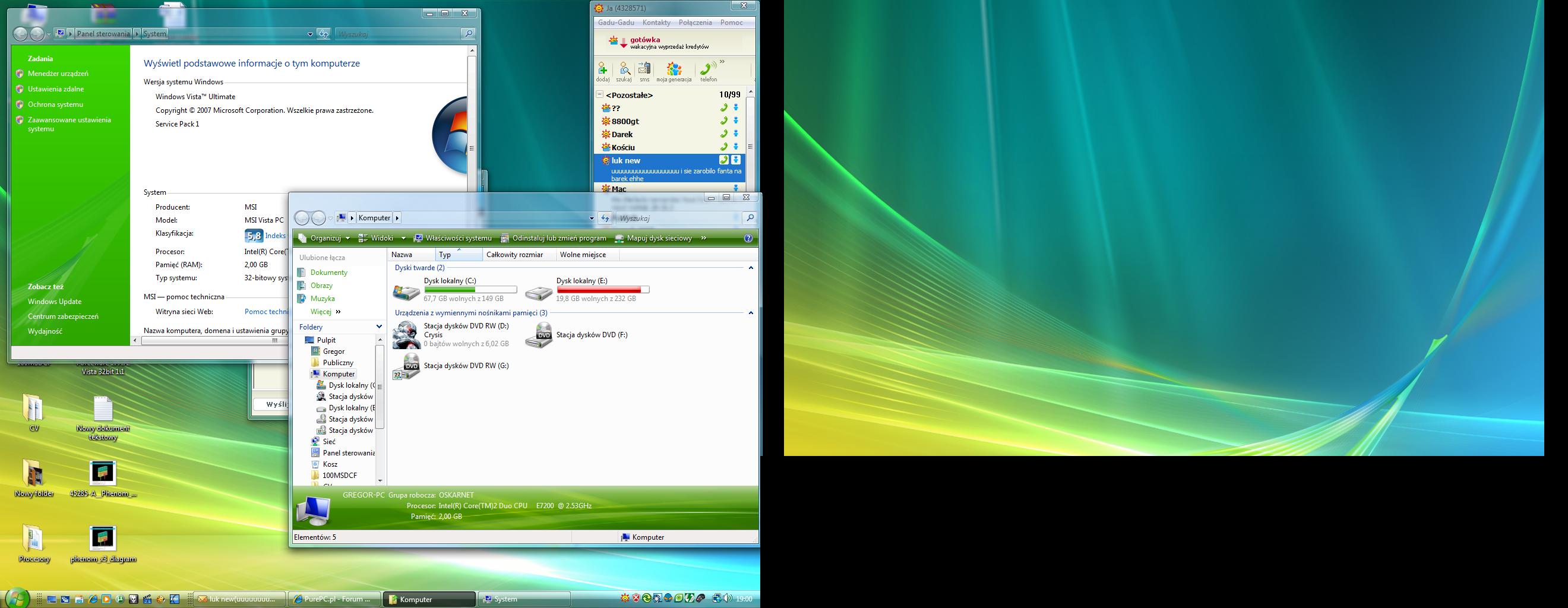Click the Wyszukaj search field in Komputer
The image size is (1568, 608).
tap(679, 218)
